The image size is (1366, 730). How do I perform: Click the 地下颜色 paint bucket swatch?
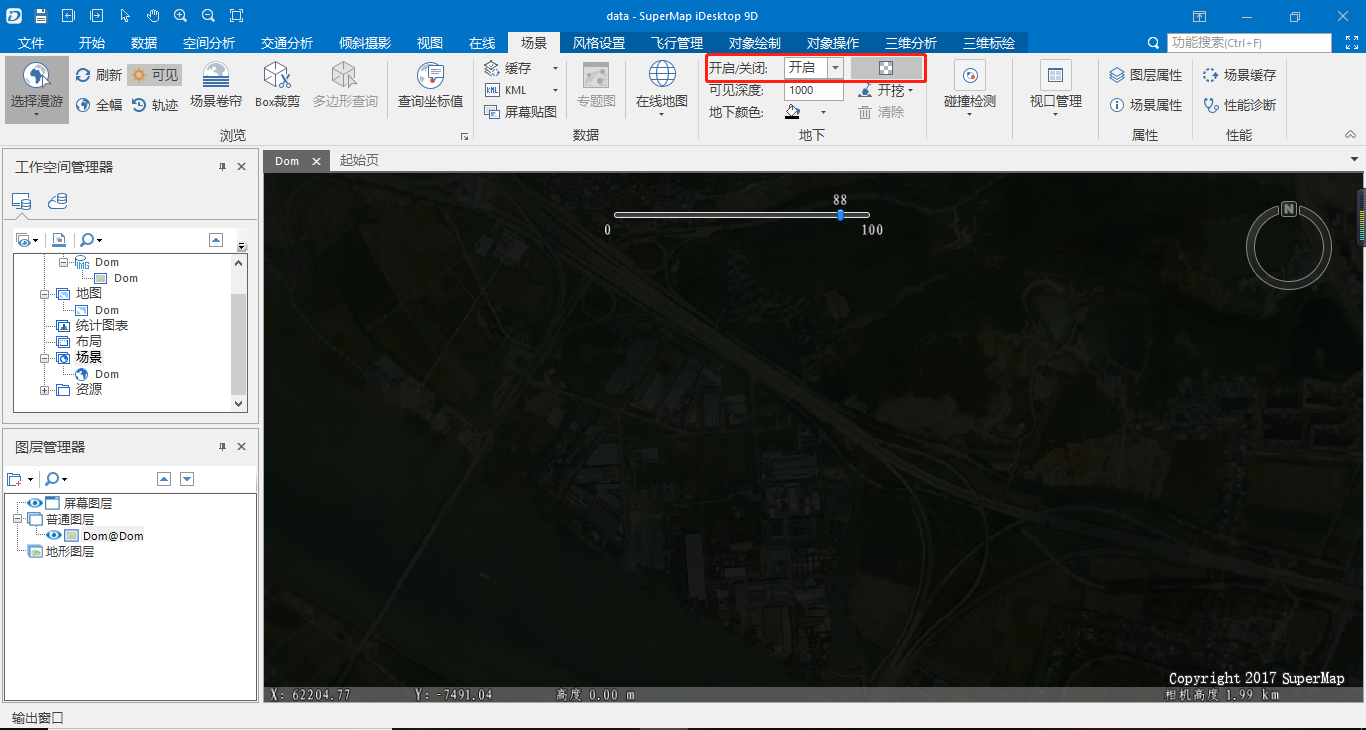coord(793,112)
